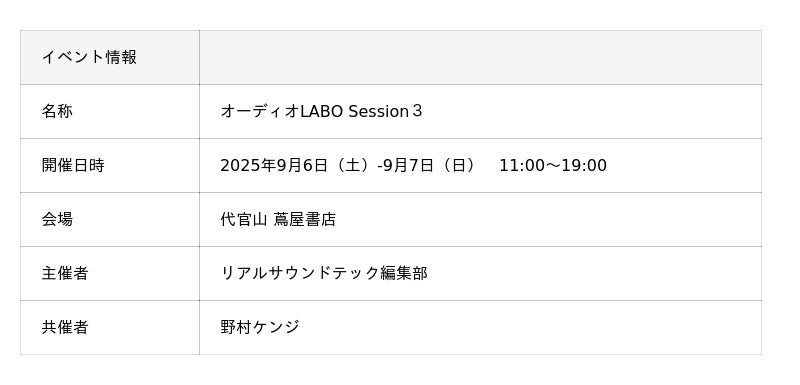Click the オーディオ text in name row
This screenshot has height=385, width=800.
[x=260, y=111]
